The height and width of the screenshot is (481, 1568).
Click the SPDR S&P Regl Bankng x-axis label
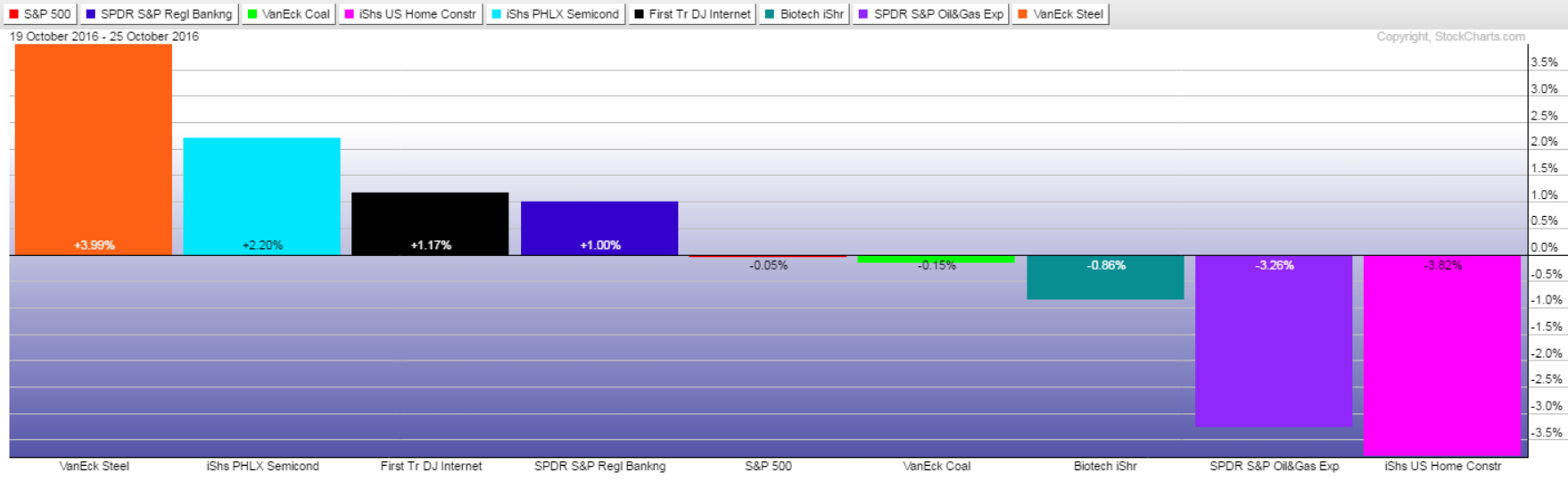coord(599,466)
